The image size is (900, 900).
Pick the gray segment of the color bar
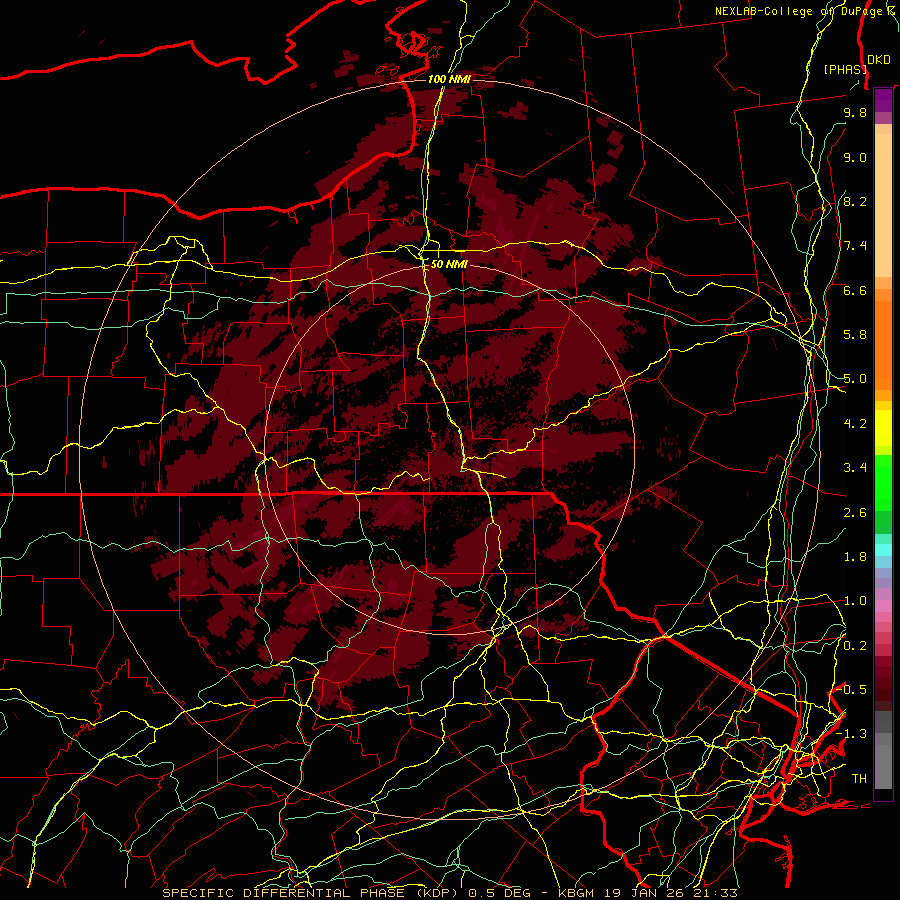[883, 750]
